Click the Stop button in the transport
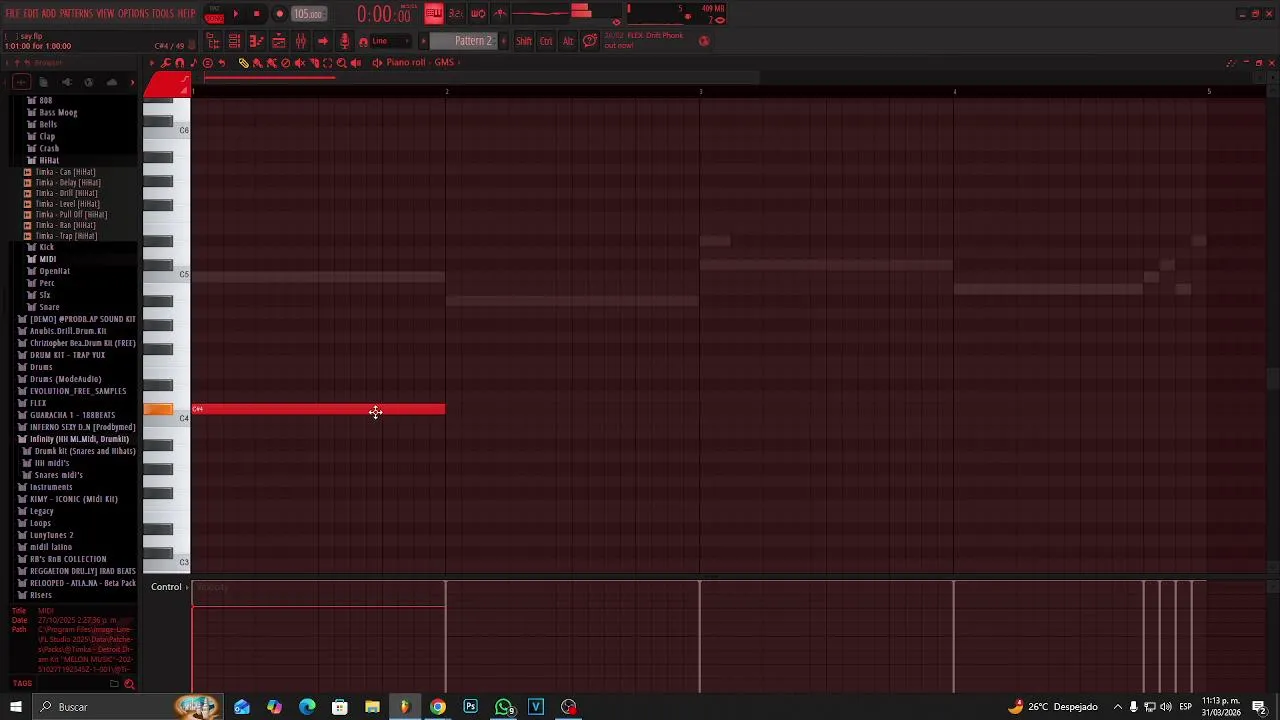Image resolution: width=1280 pixels, height=720 pixels. click(x=256, y=14)
